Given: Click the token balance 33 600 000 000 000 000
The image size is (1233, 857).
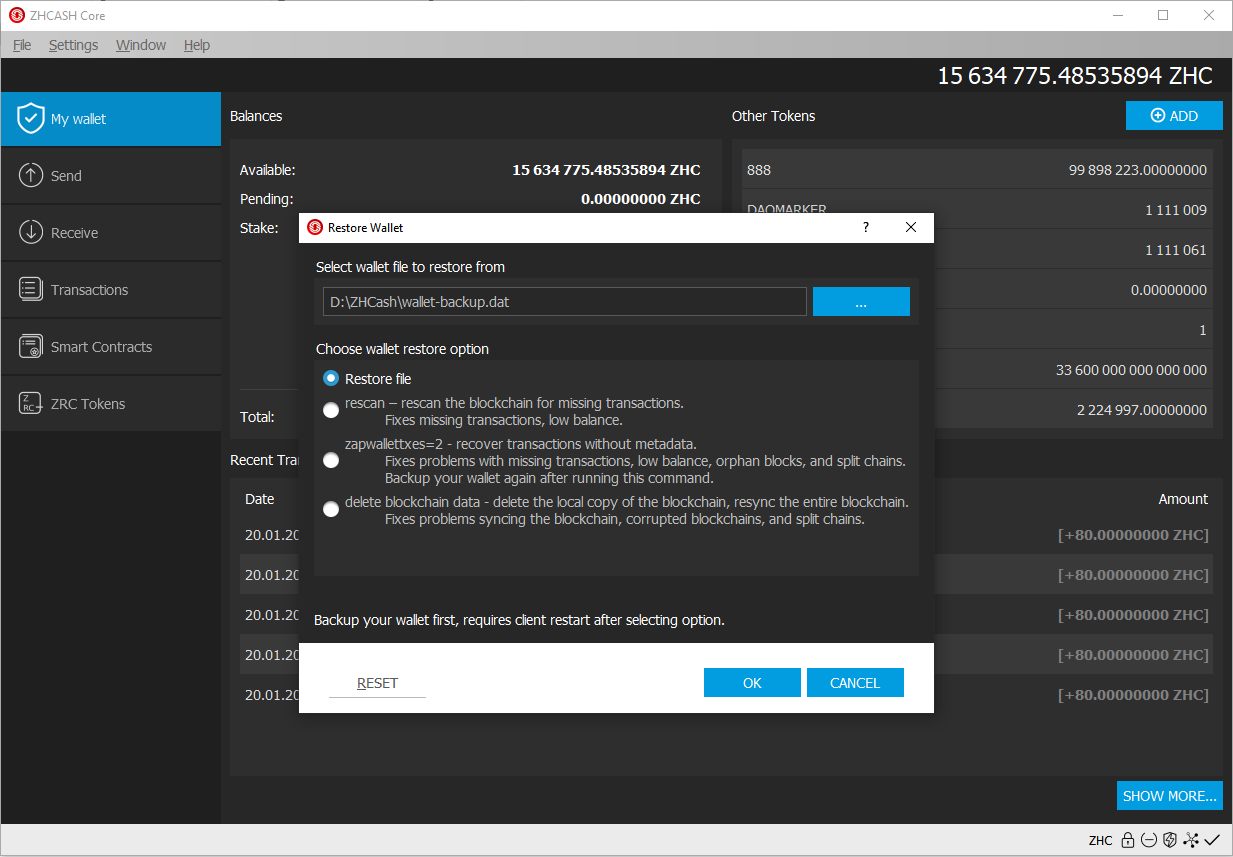Looking at the screenshot, I should tap(1131, 370).
